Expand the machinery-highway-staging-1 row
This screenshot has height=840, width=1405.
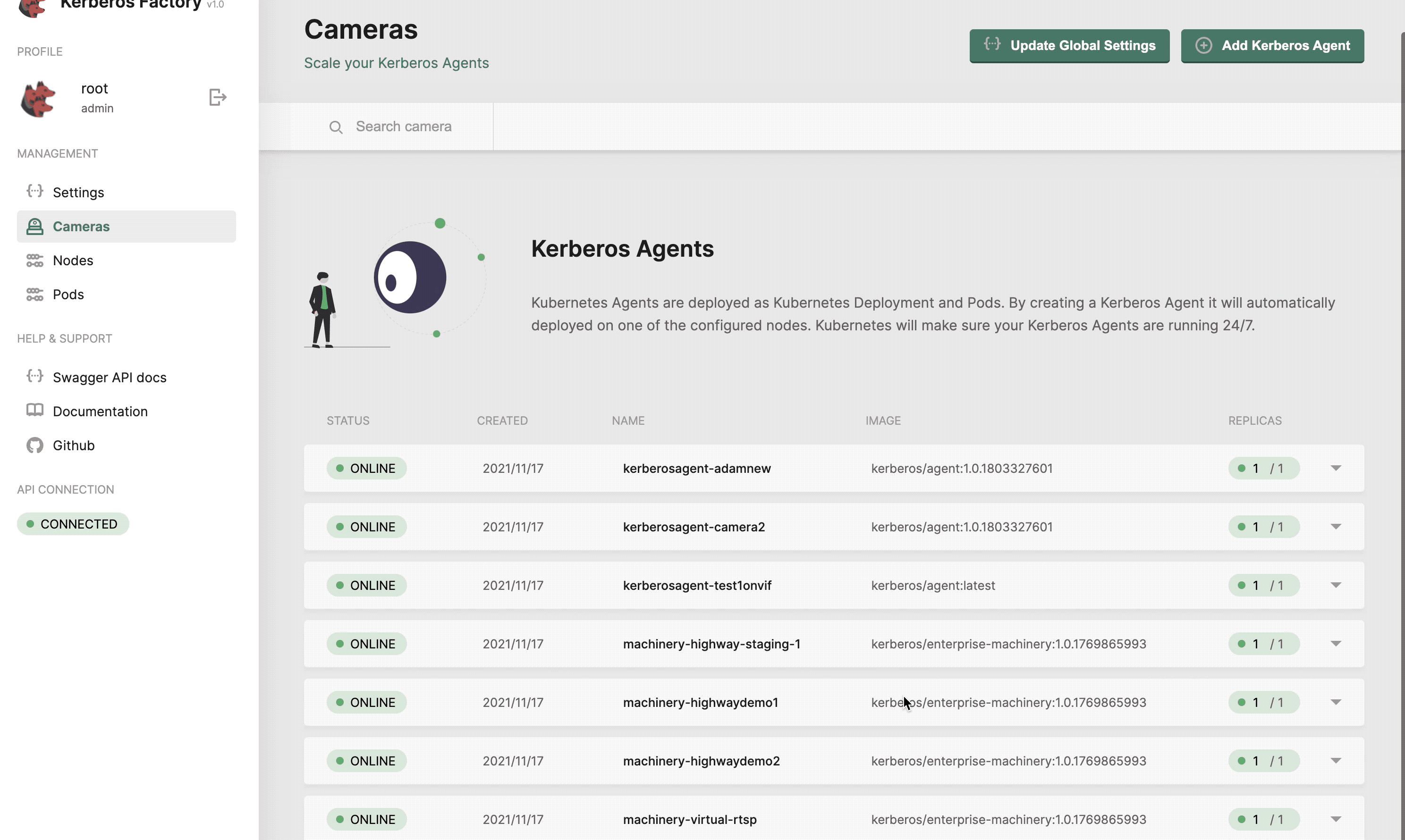(1337, 644)
